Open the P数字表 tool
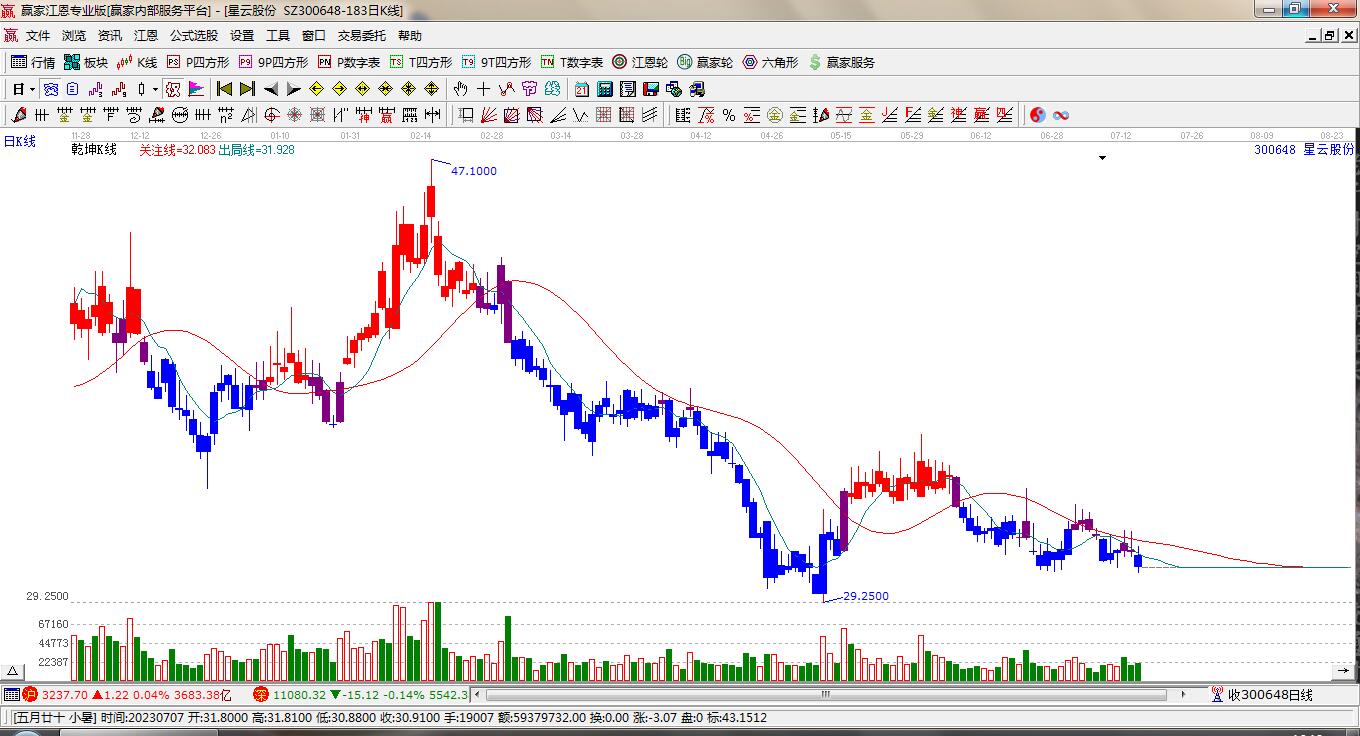Screen dimensions: 1360x736 coord(349,62)
